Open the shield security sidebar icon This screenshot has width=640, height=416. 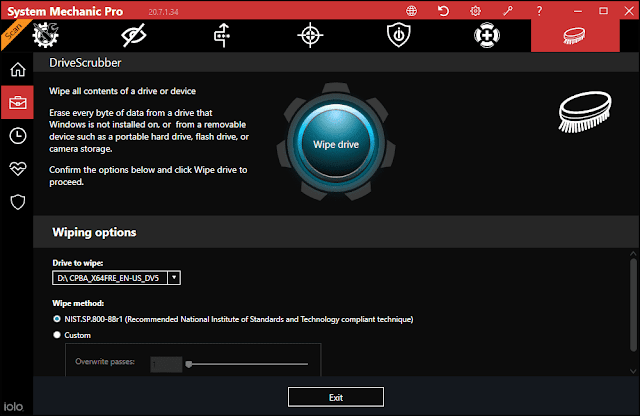point(18,202)
